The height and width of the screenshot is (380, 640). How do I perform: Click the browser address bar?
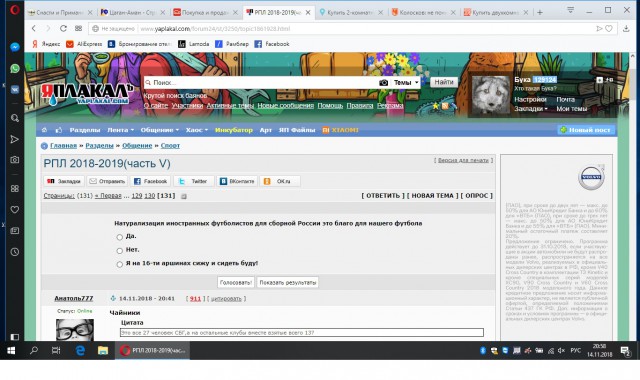[343, 29]
